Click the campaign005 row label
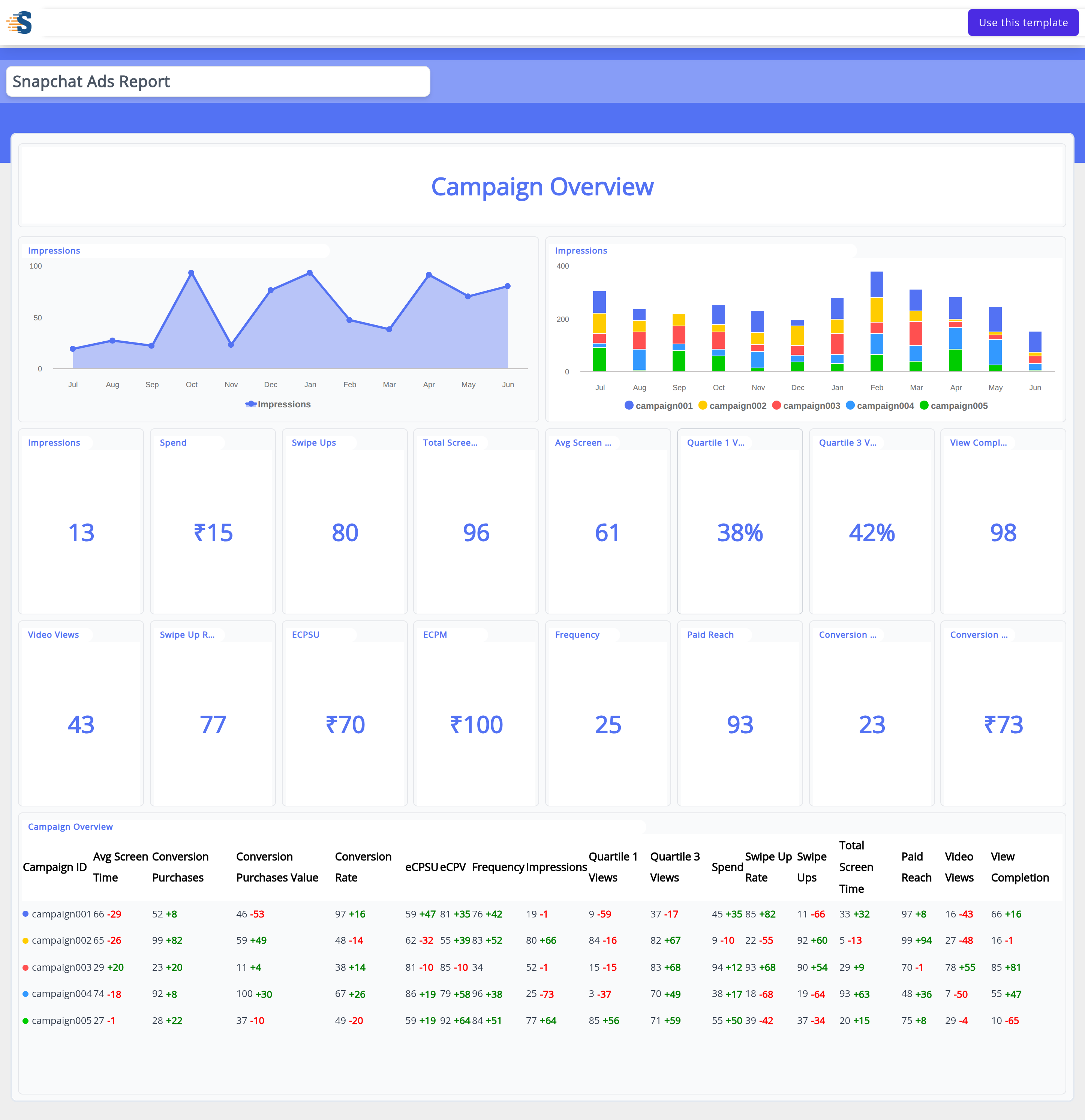Viewport: 1085px width, 1120px height. click(61, 1020)
